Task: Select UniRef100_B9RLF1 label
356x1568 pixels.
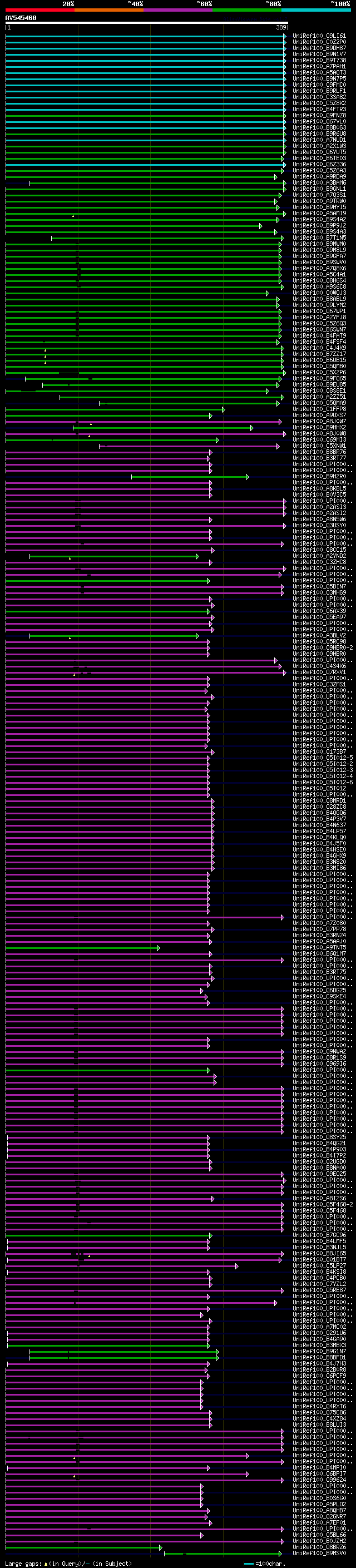Action: [319, 91]
